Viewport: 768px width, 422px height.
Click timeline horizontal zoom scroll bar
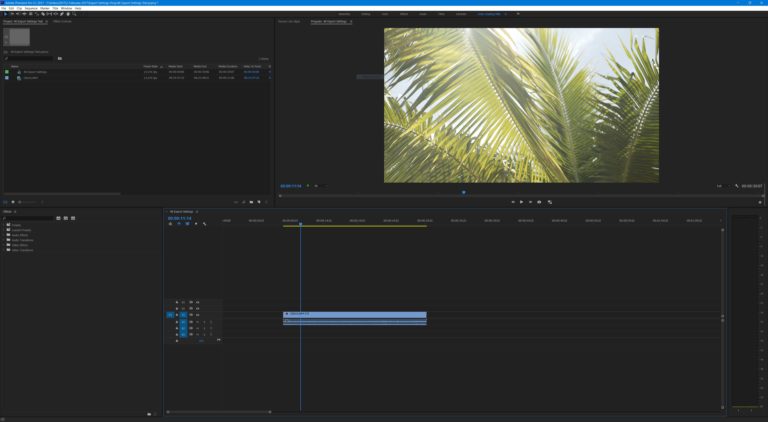pyautogui.click(x=218, y=412)
